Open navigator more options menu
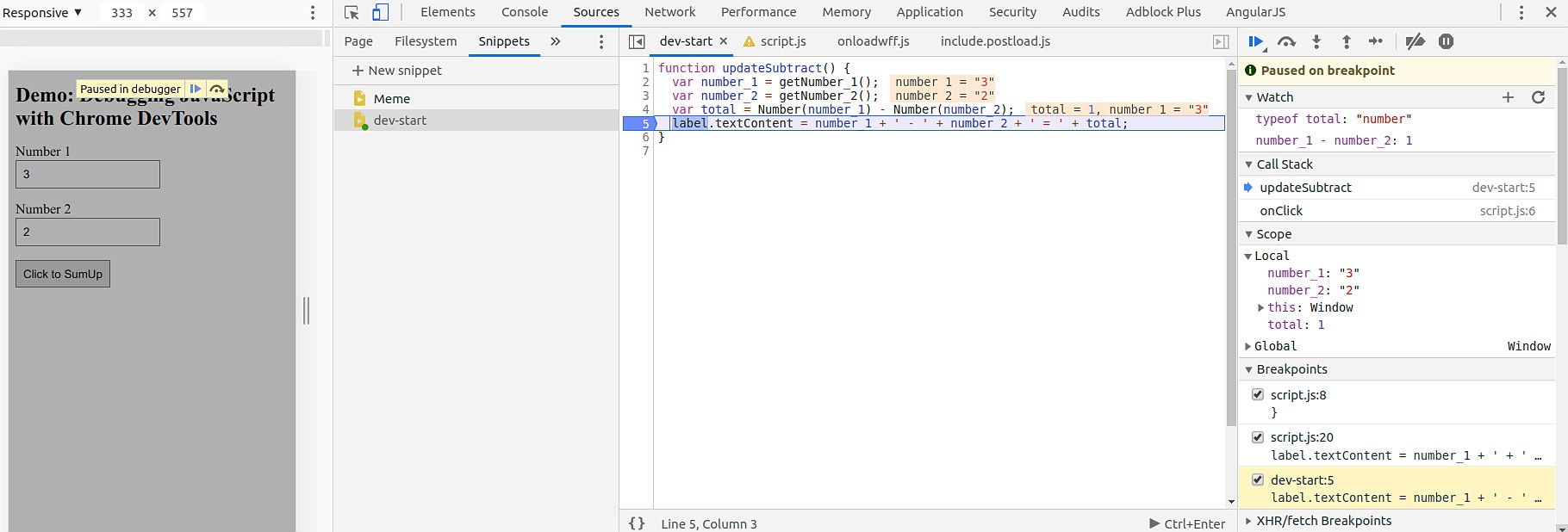The height and width of the screenshot is (532, 1568). pyautogui.click(x=601, y=41)
